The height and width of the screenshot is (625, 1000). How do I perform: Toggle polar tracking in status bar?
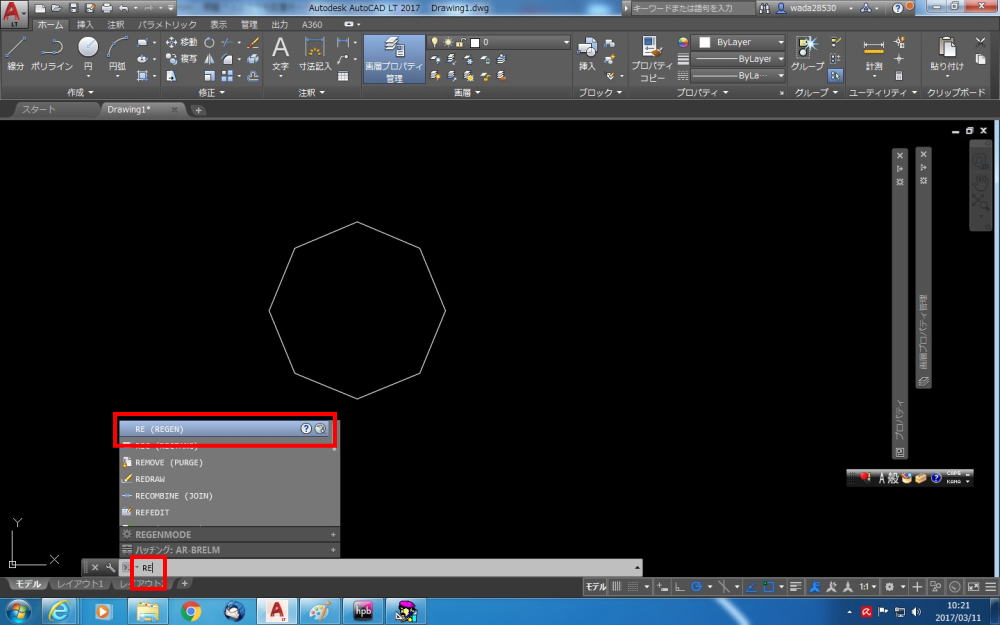pos(696,587)
